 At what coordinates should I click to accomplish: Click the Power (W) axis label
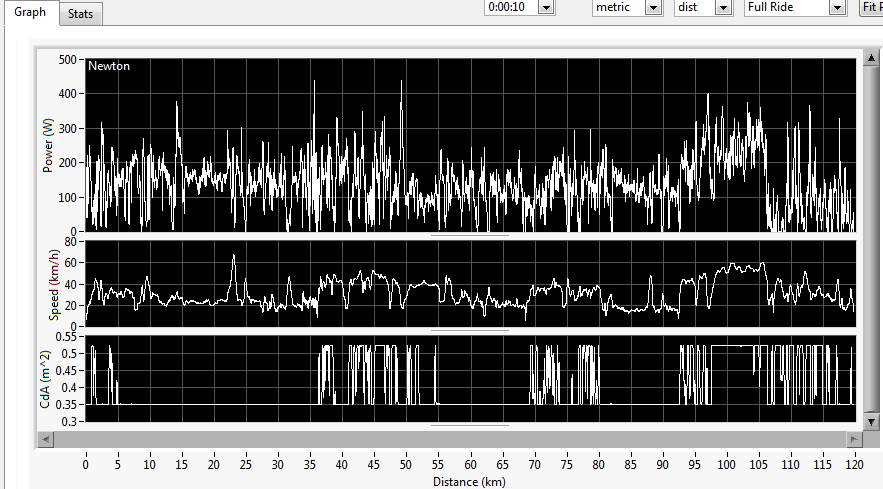coord(47,145)
